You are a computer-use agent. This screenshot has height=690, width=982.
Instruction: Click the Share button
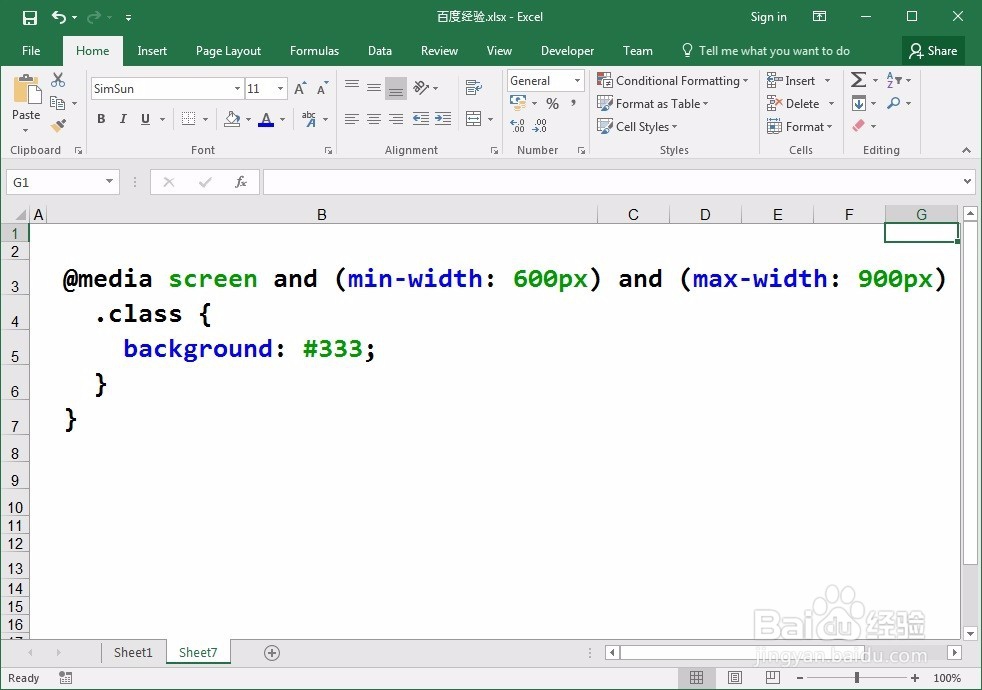tap(933, 51)
